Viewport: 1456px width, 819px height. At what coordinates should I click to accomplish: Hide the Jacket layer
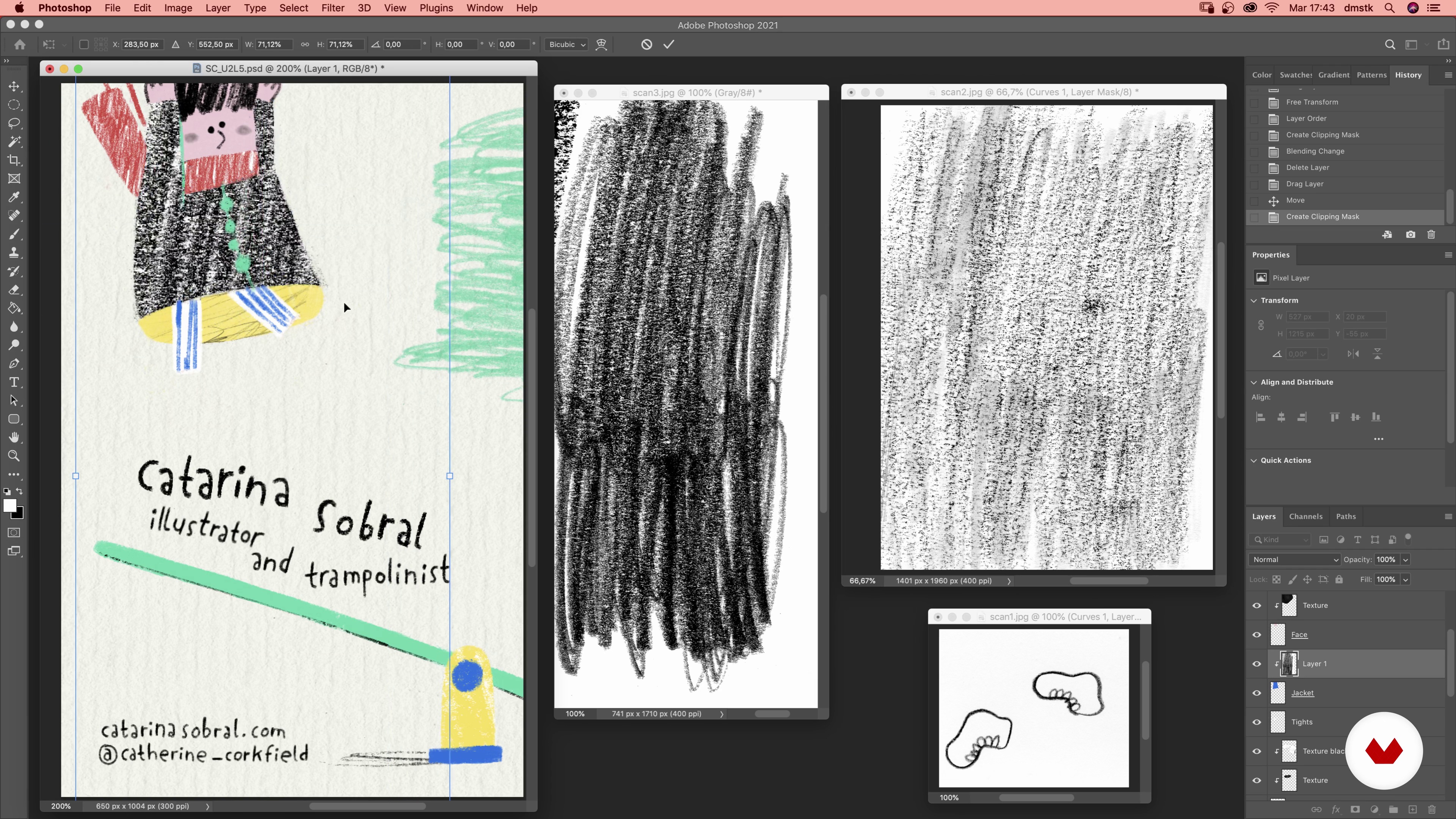pyautogui.click(x=1257, y=693)
